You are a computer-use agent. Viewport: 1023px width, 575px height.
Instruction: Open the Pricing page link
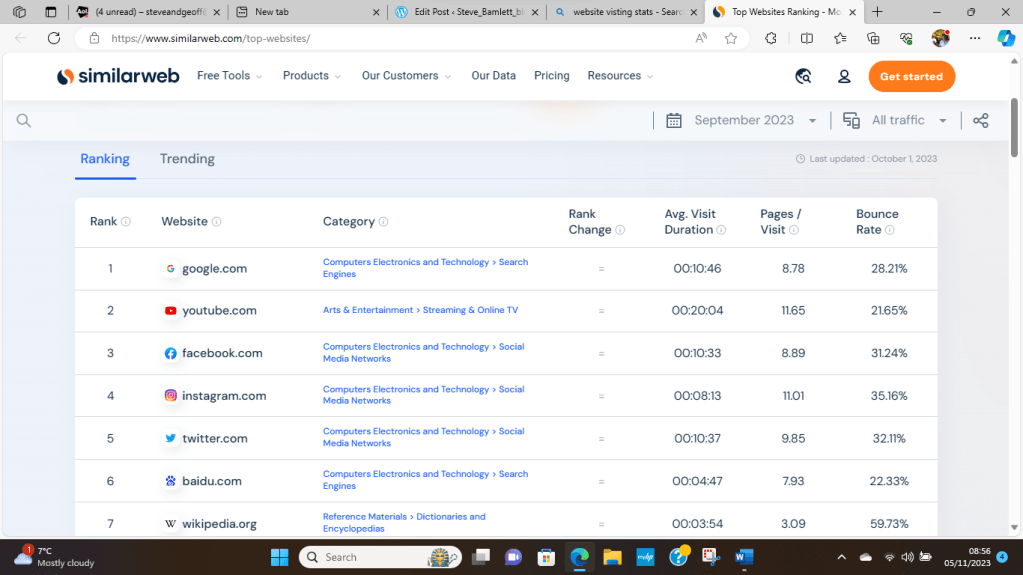coord(551,76)
